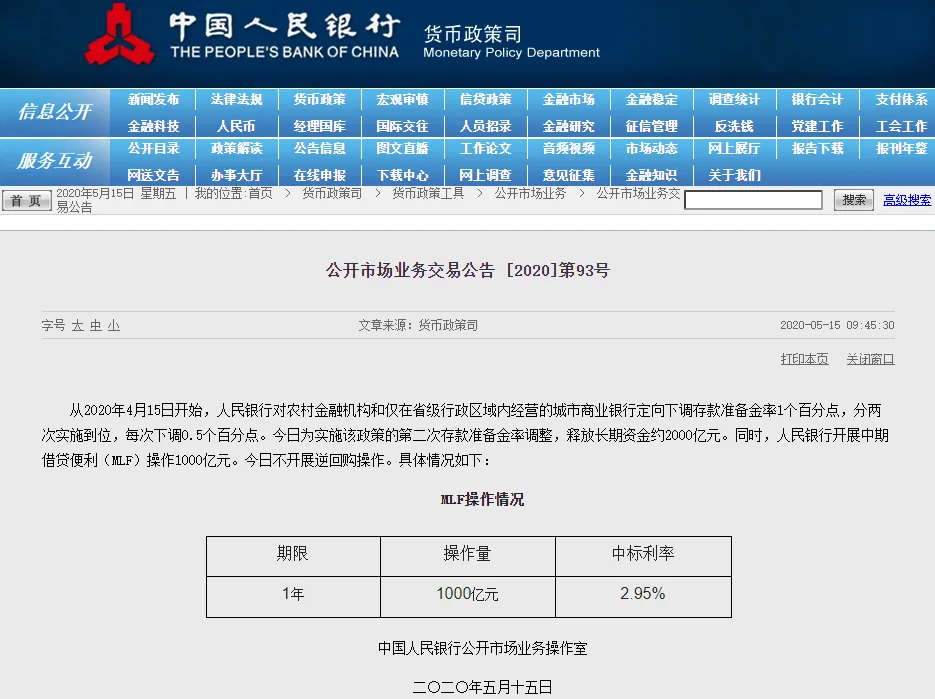Screen dimensions: 935x699
Task: Click the 1000亿元 amount table cell
Action: pos(468,596)
